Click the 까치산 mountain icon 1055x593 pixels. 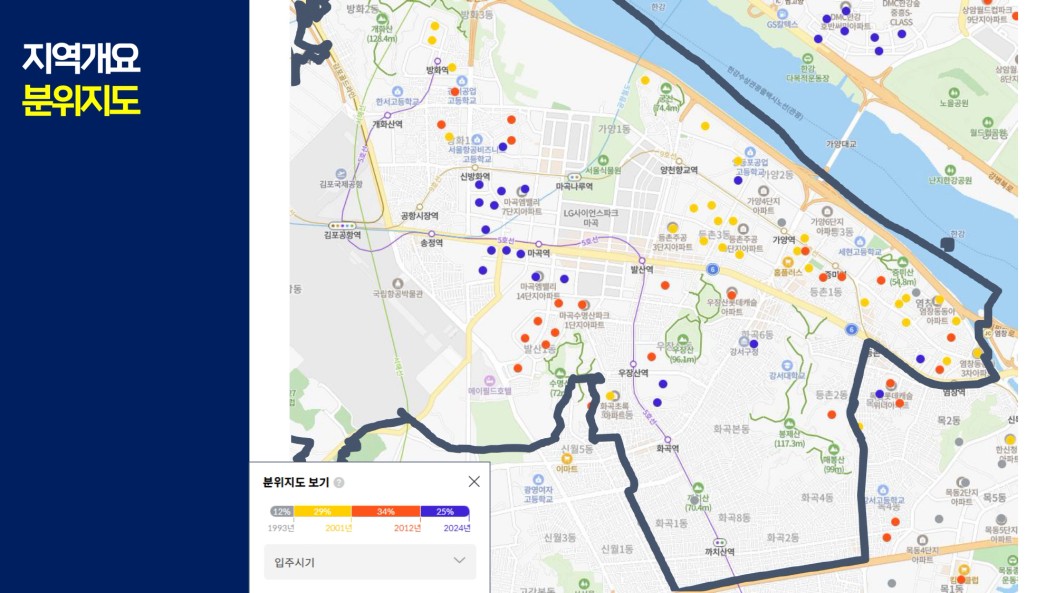click(x=698, y=487)
